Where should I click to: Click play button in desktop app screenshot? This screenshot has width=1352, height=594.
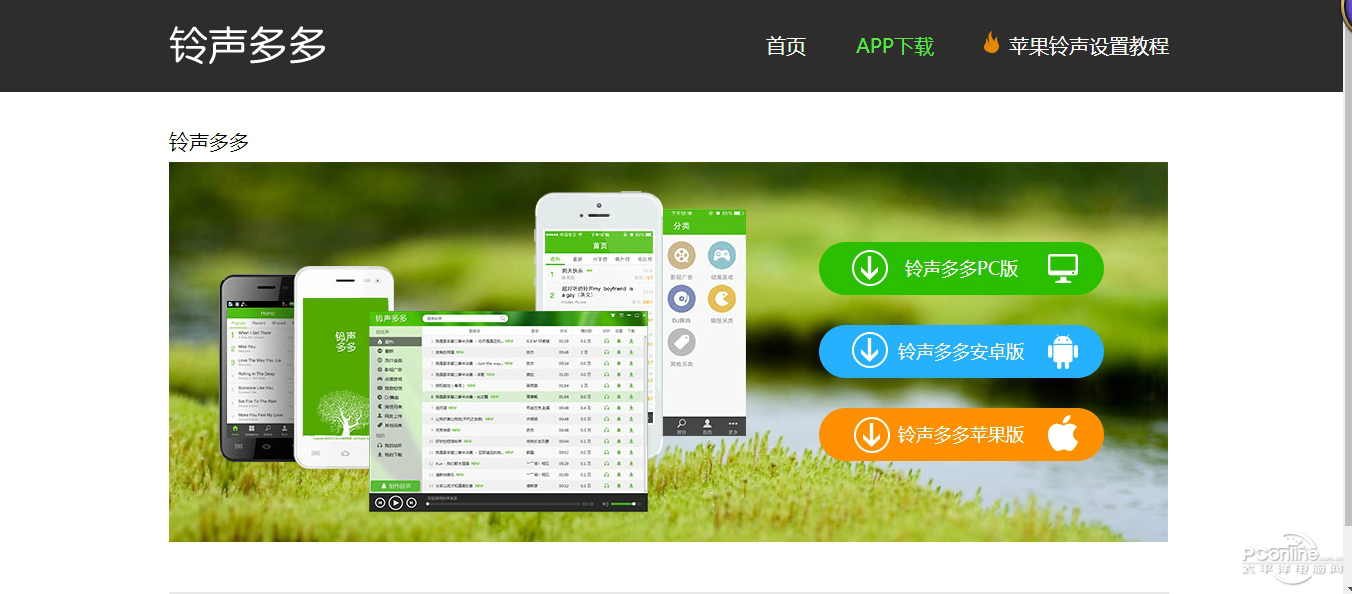click(x=396, y=503)
